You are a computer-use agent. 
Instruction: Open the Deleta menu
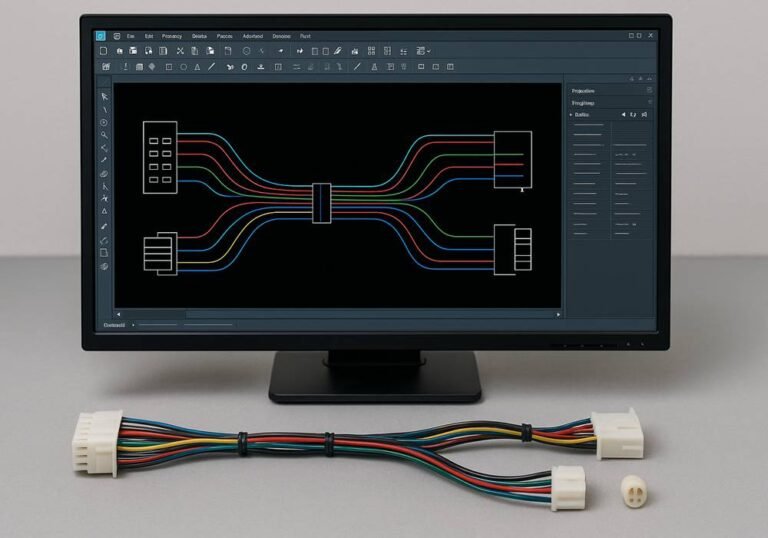tap(199, 36)
